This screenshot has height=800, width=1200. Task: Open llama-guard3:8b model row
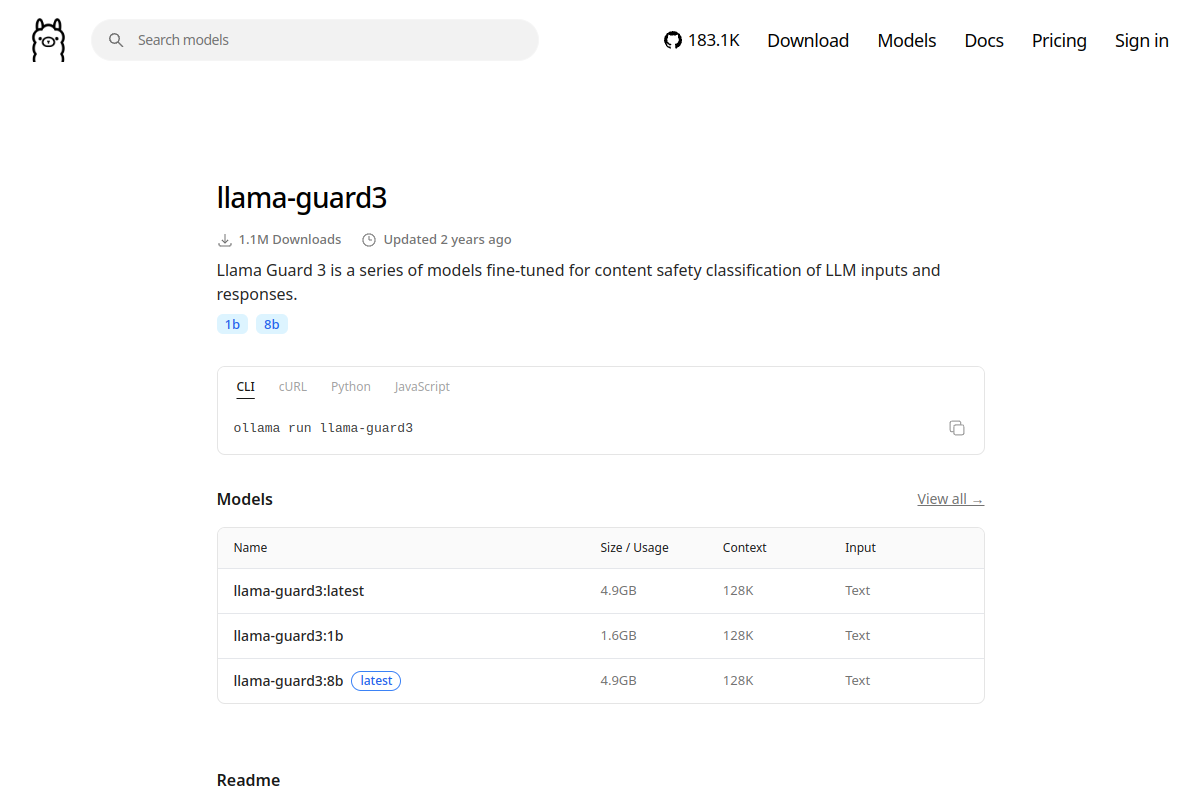pos(601,681)
